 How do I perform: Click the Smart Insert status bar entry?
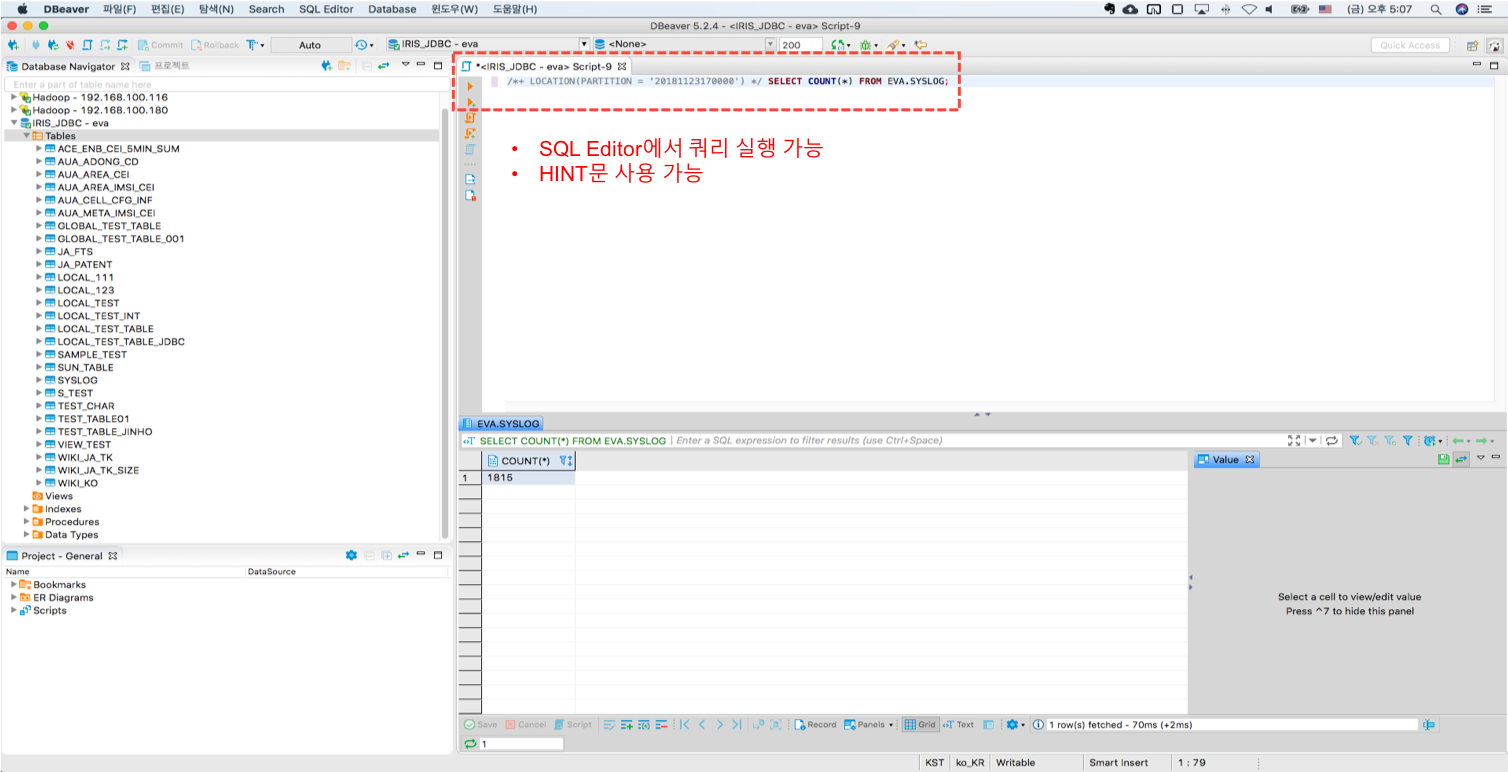point(1119,762)
